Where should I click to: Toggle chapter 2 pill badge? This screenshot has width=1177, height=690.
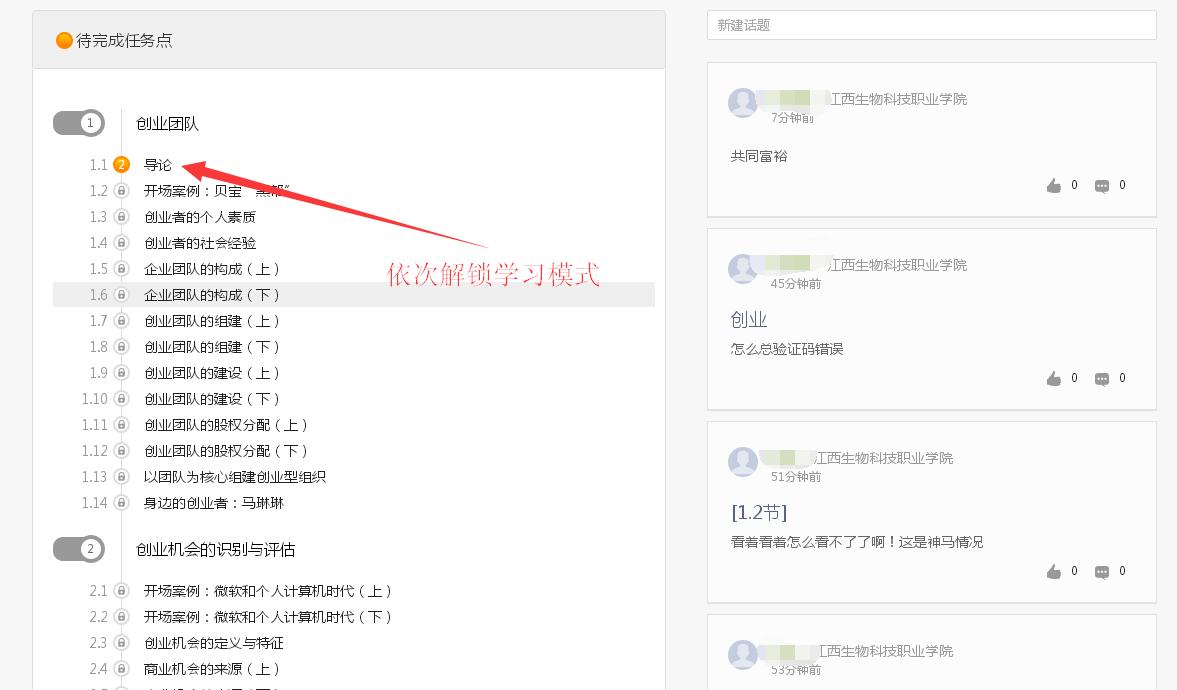(79, 549)
